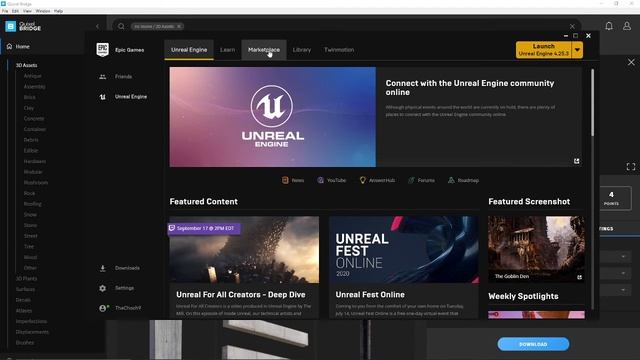
Task: Expand the 3D Plants category
Action: point(27,279)
